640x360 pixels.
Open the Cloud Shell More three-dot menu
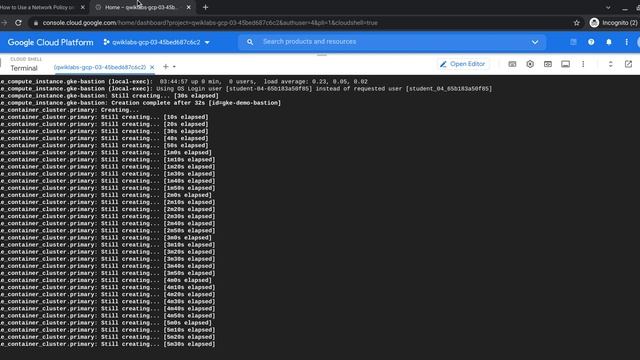(x=583, y=64)
